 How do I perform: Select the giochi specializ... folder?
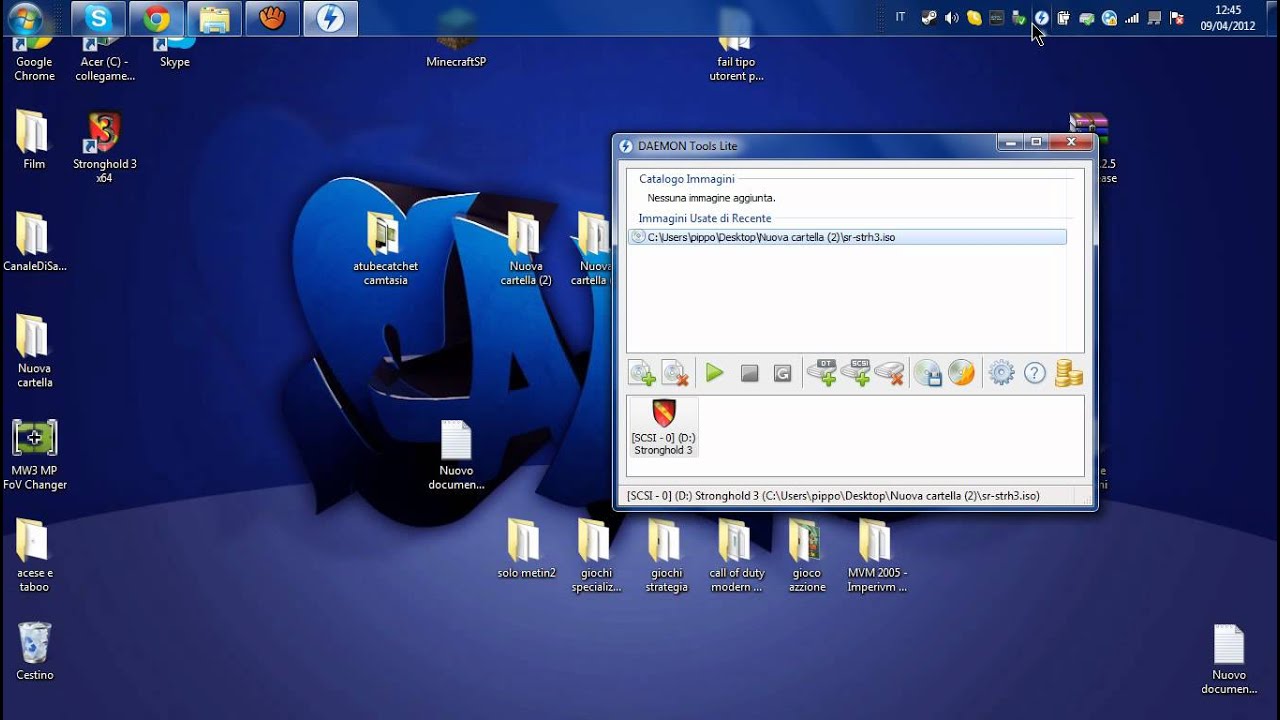point(596,556)
